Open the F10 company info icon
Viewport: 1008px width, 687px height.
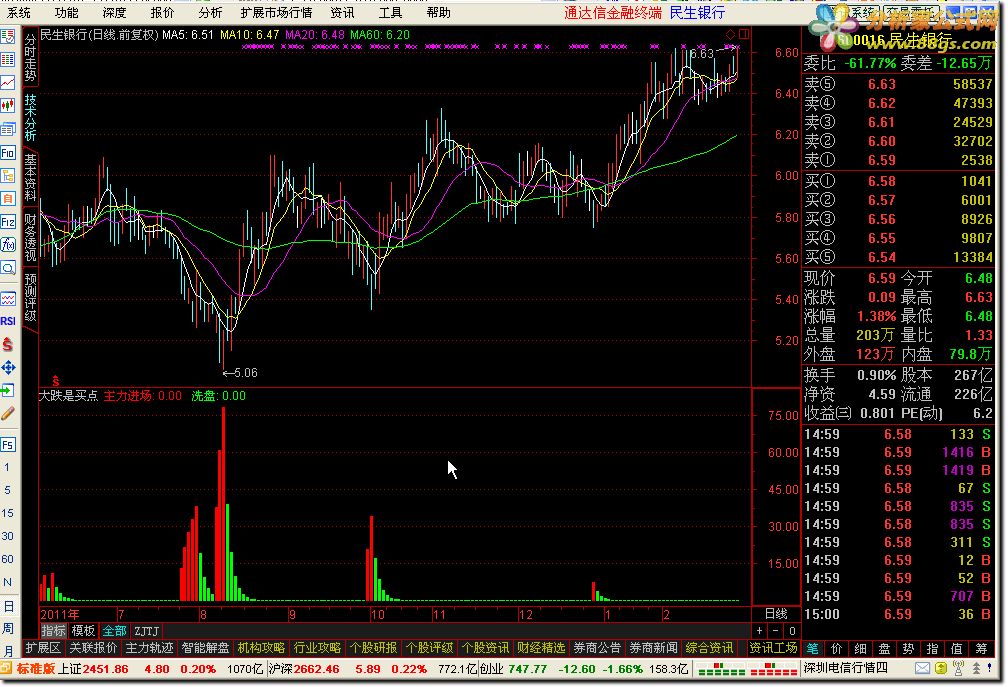(8, 153)
